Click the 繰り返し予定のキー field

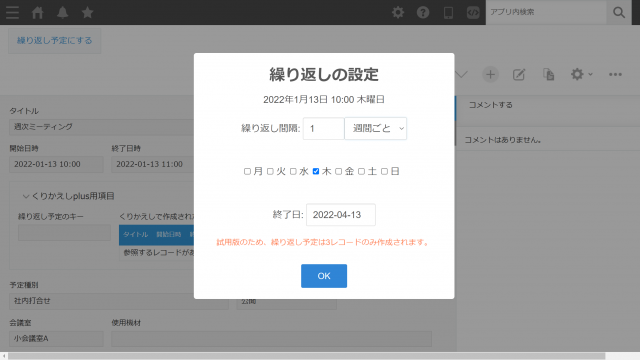[x=64, y=232]
